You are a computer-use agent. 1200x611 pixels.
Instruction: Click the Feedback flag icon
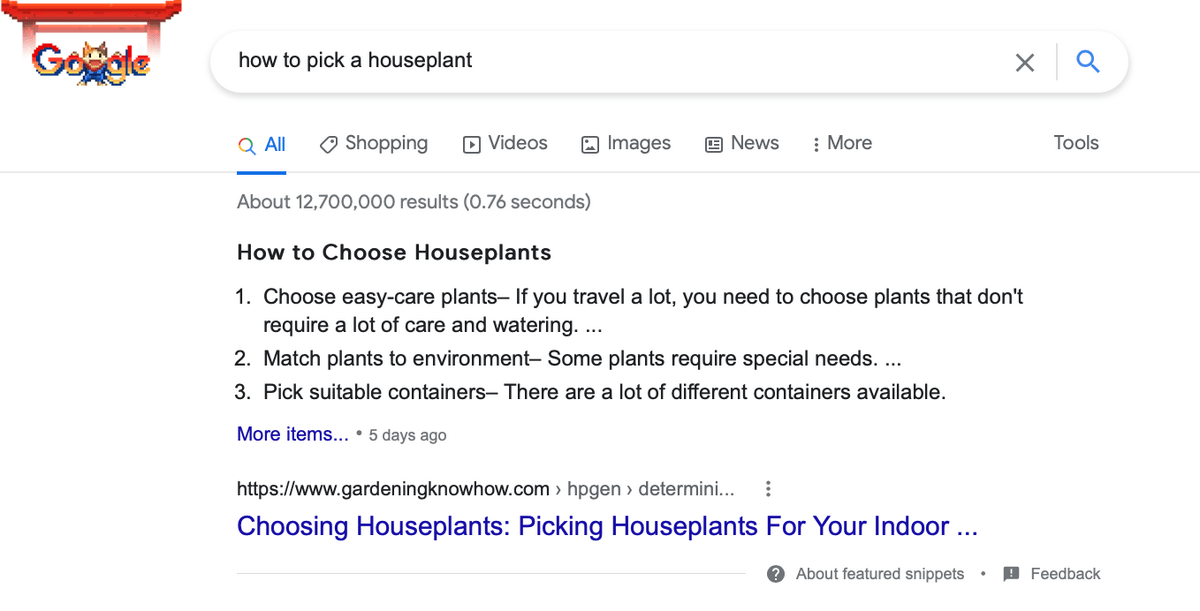[x=1011, y=574]
